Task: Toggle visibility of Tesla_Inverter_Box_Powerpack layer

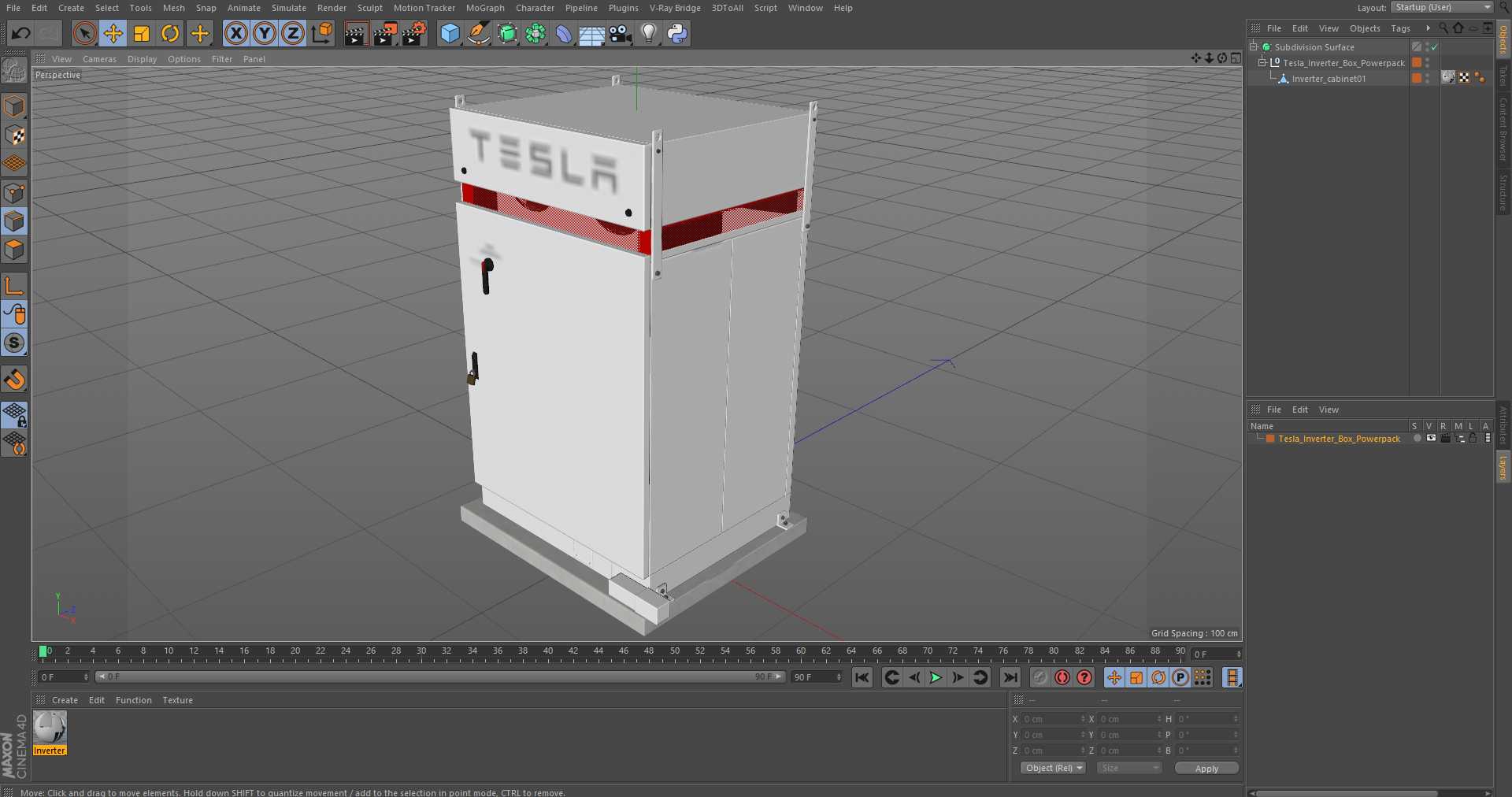Action: 1431,439
